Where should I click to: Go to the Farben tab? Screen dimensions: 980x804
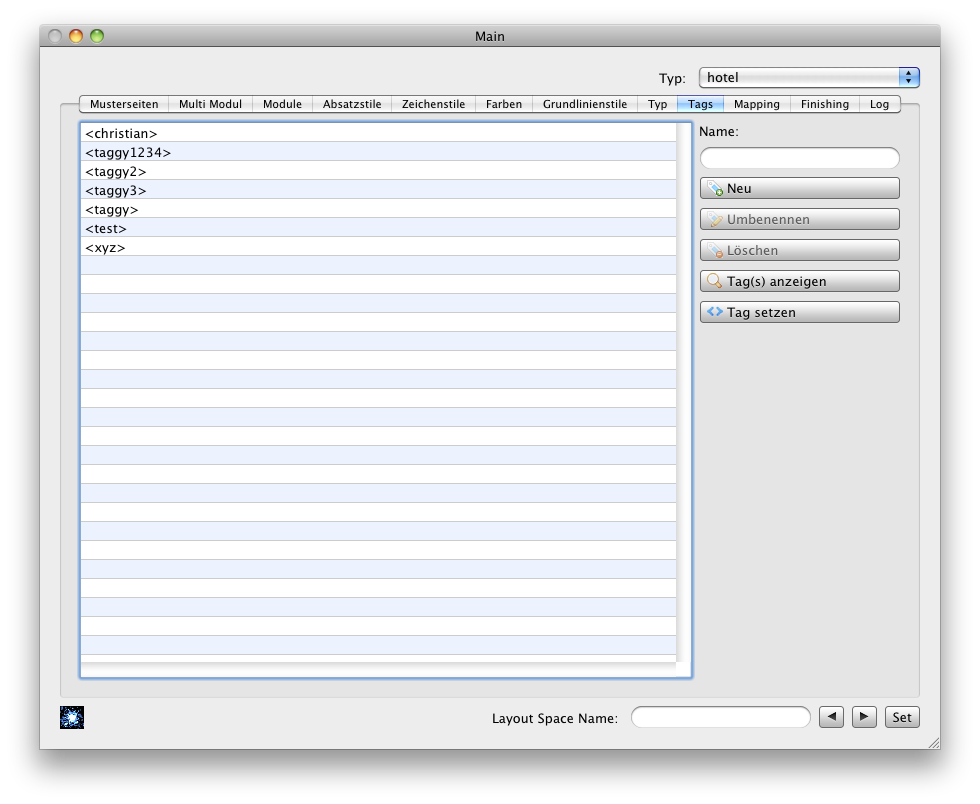click(504, 104)
